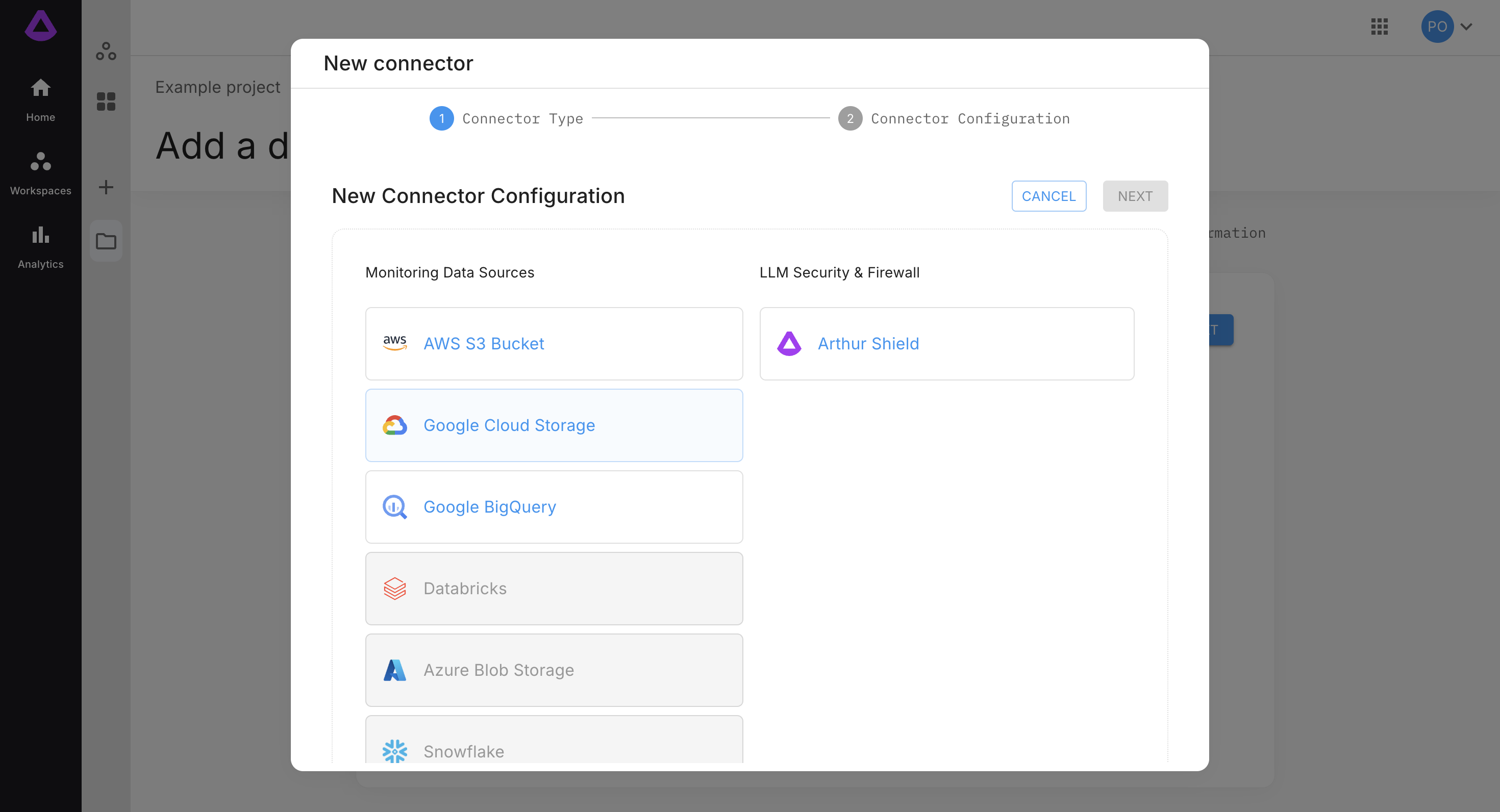Click the Databricks logo icon
This screenshot has height=812, width=1500.
click(x=395, y=589)
